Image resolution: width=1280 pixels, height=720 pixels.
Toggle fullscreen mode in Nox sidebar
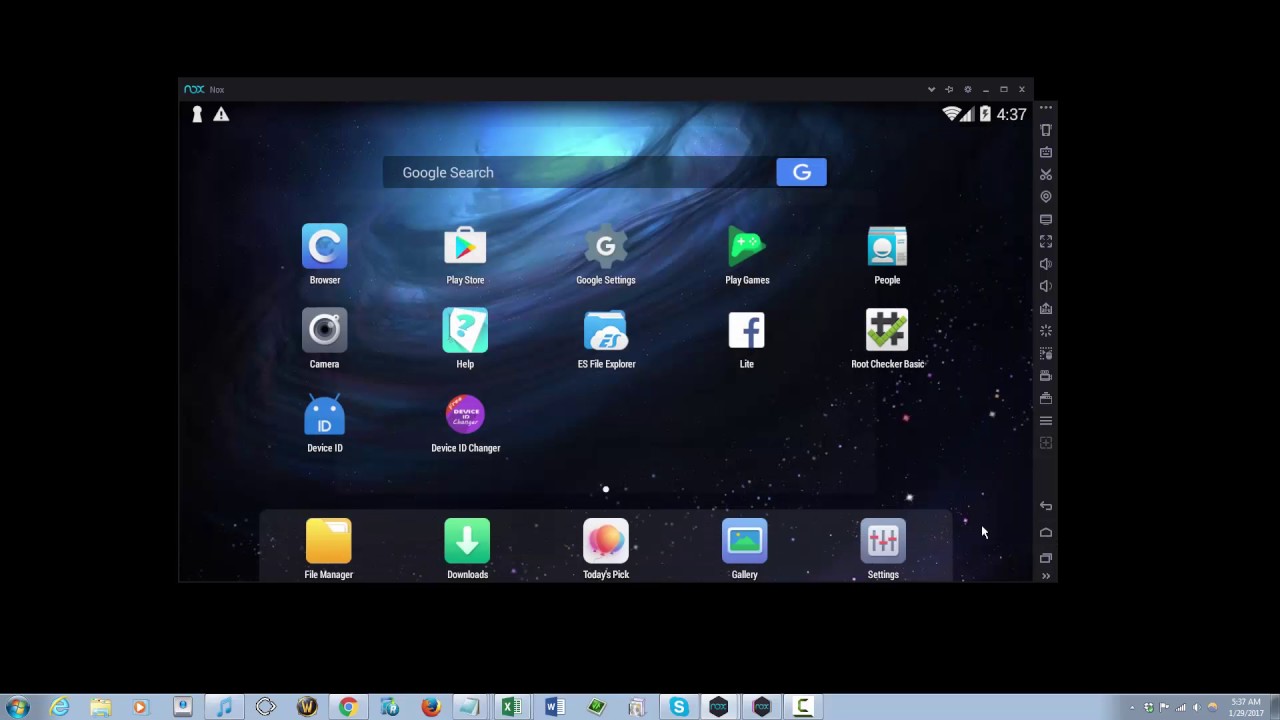coord(1046,241)
